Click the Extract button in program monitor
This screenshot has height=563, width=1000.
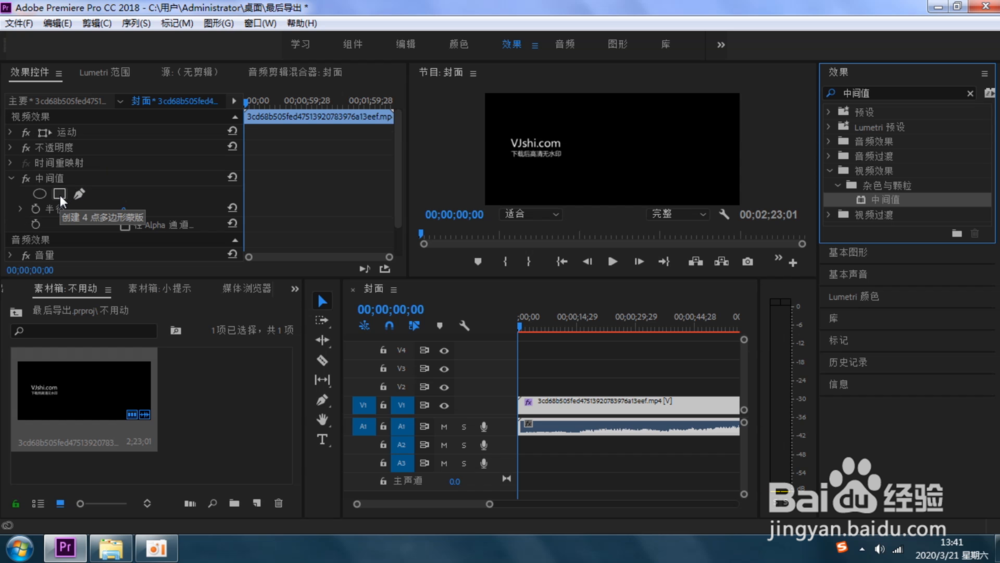[721, 261]
